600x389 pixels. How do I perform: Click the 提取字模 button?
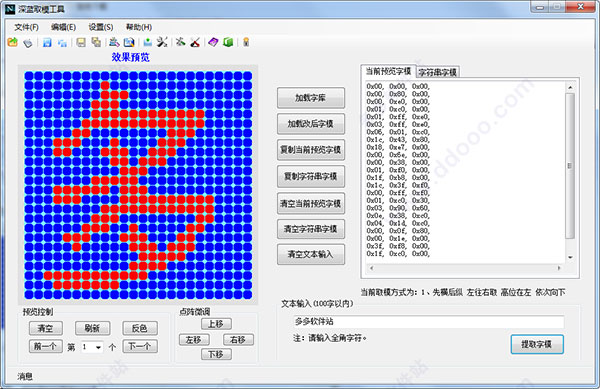537,344
